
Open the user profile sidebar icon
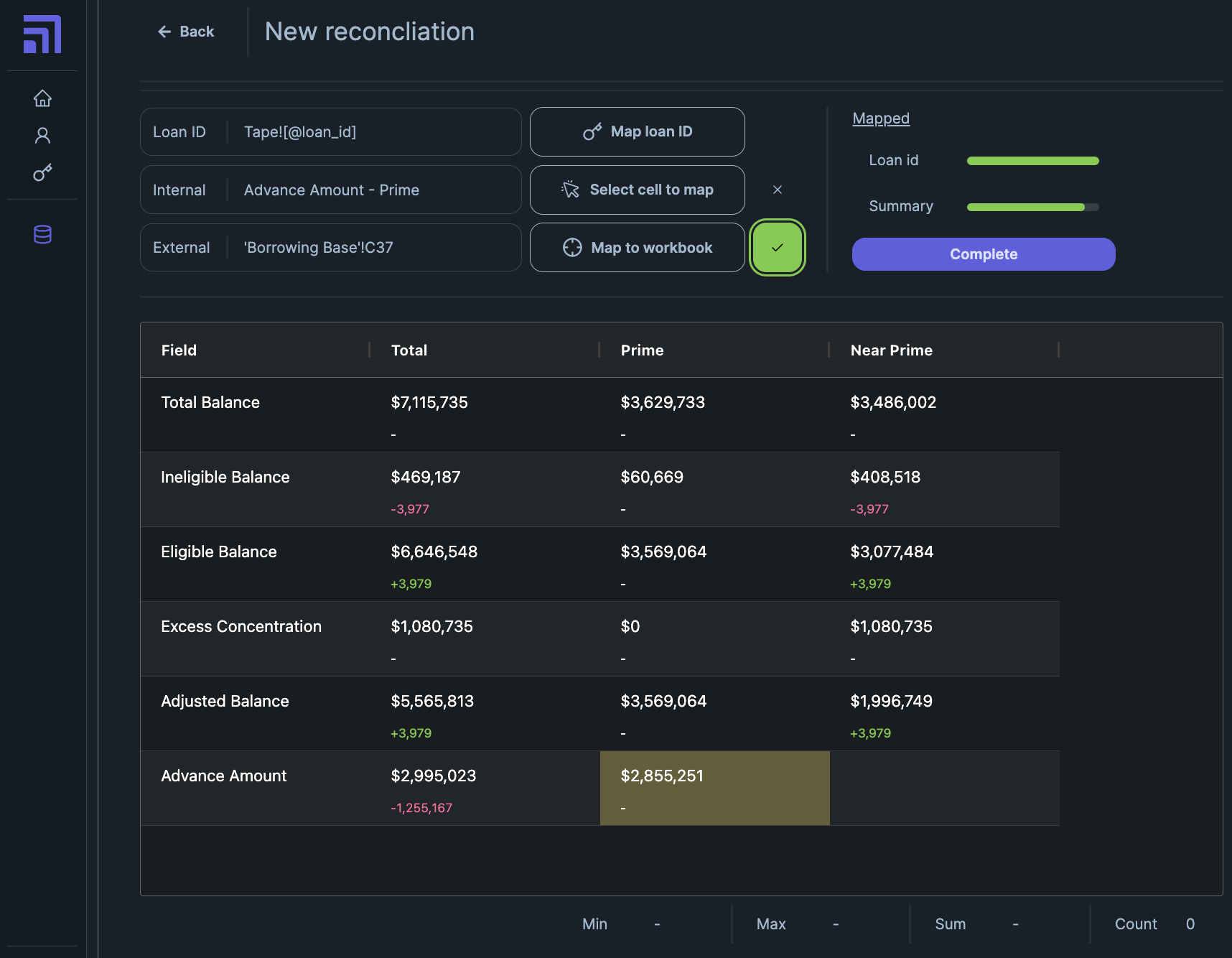[x=42, y=136]
